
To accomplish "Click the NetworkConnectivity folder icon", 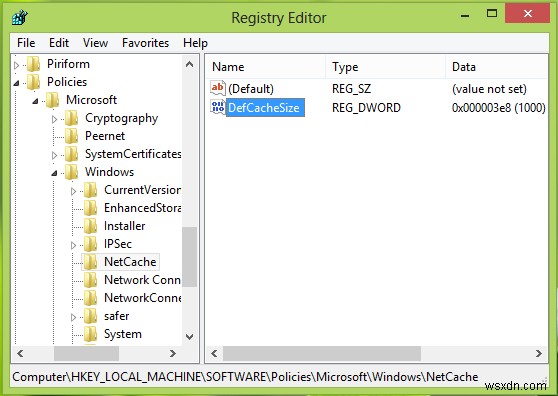I will pyautogui.click(x=91, y=298).
